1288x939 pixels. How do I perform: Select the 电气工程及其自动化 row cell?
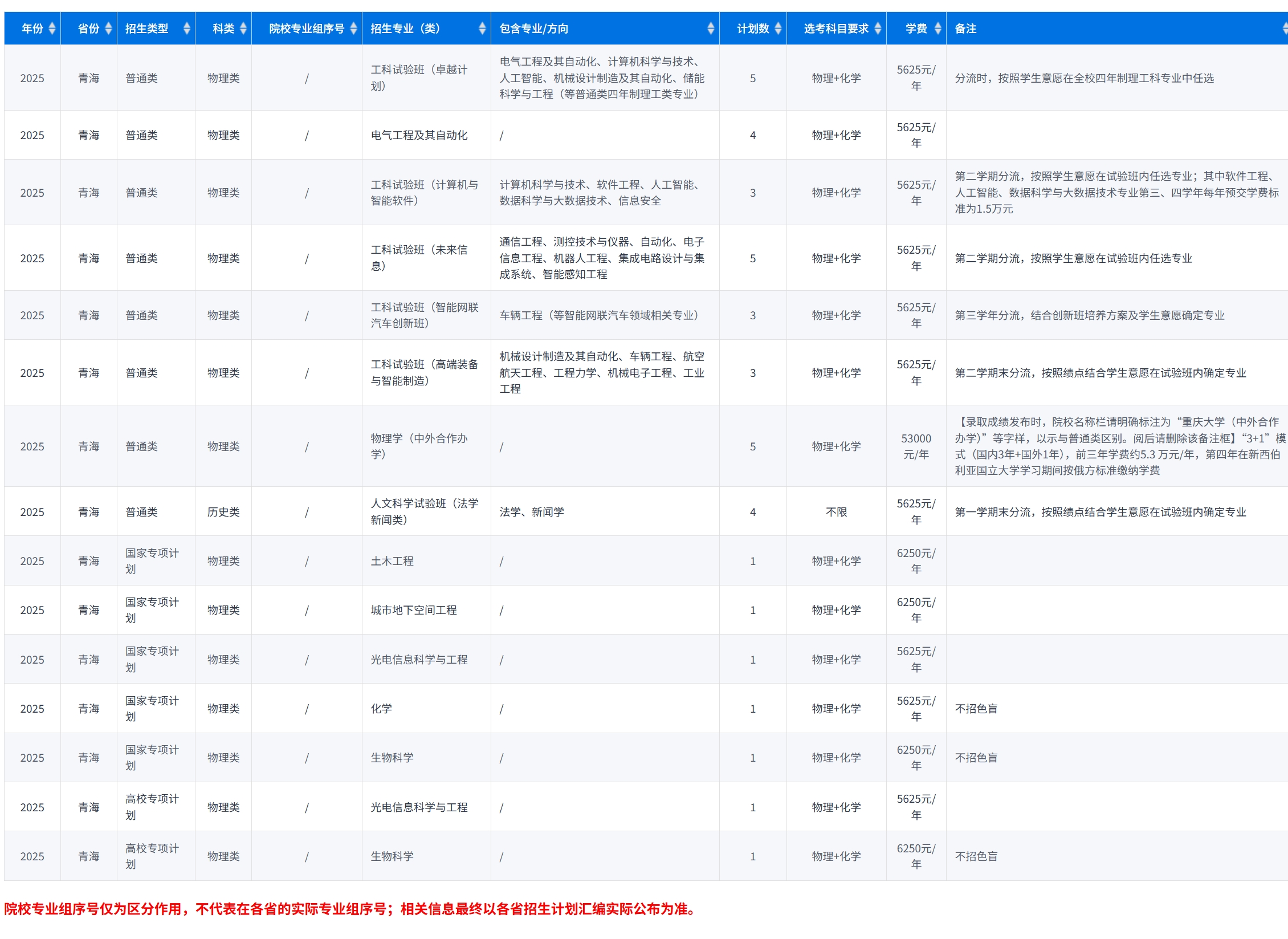pyautogui.click(x=419, y=135)
